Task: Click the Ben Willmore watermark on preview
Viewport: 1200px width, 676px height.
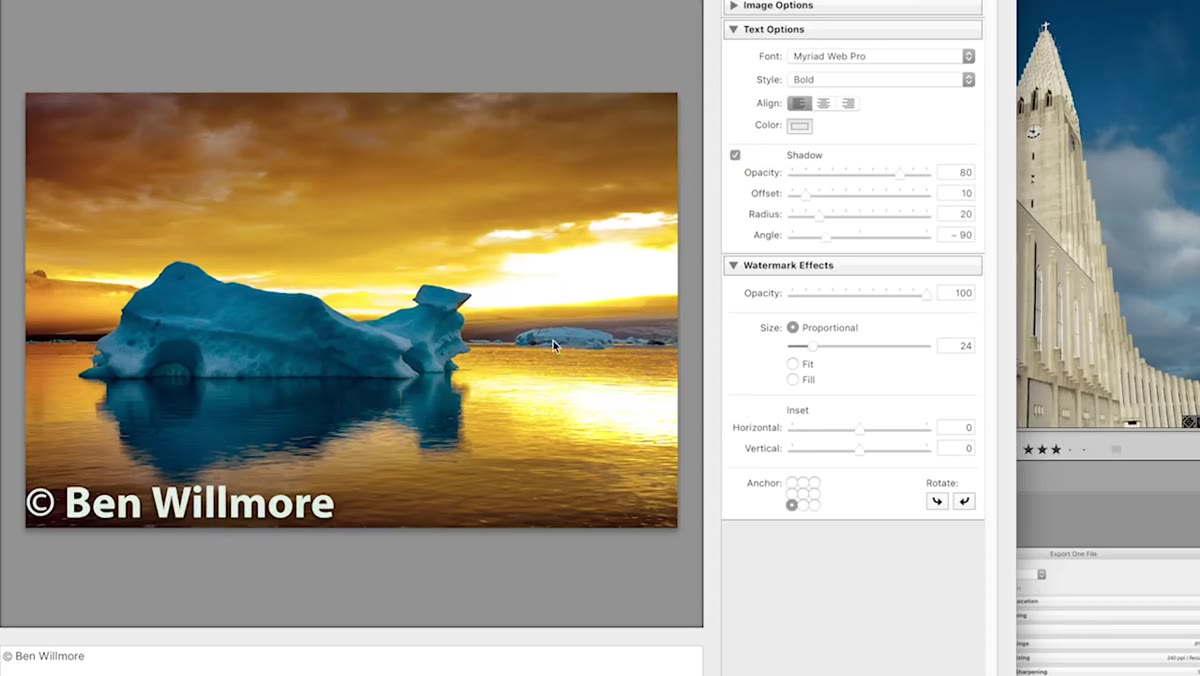Action: tap(180, 502)
